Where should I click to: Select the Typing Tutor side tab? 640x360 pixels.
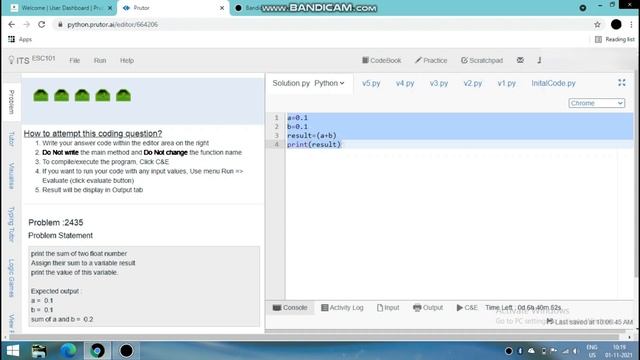coord(11,224)
